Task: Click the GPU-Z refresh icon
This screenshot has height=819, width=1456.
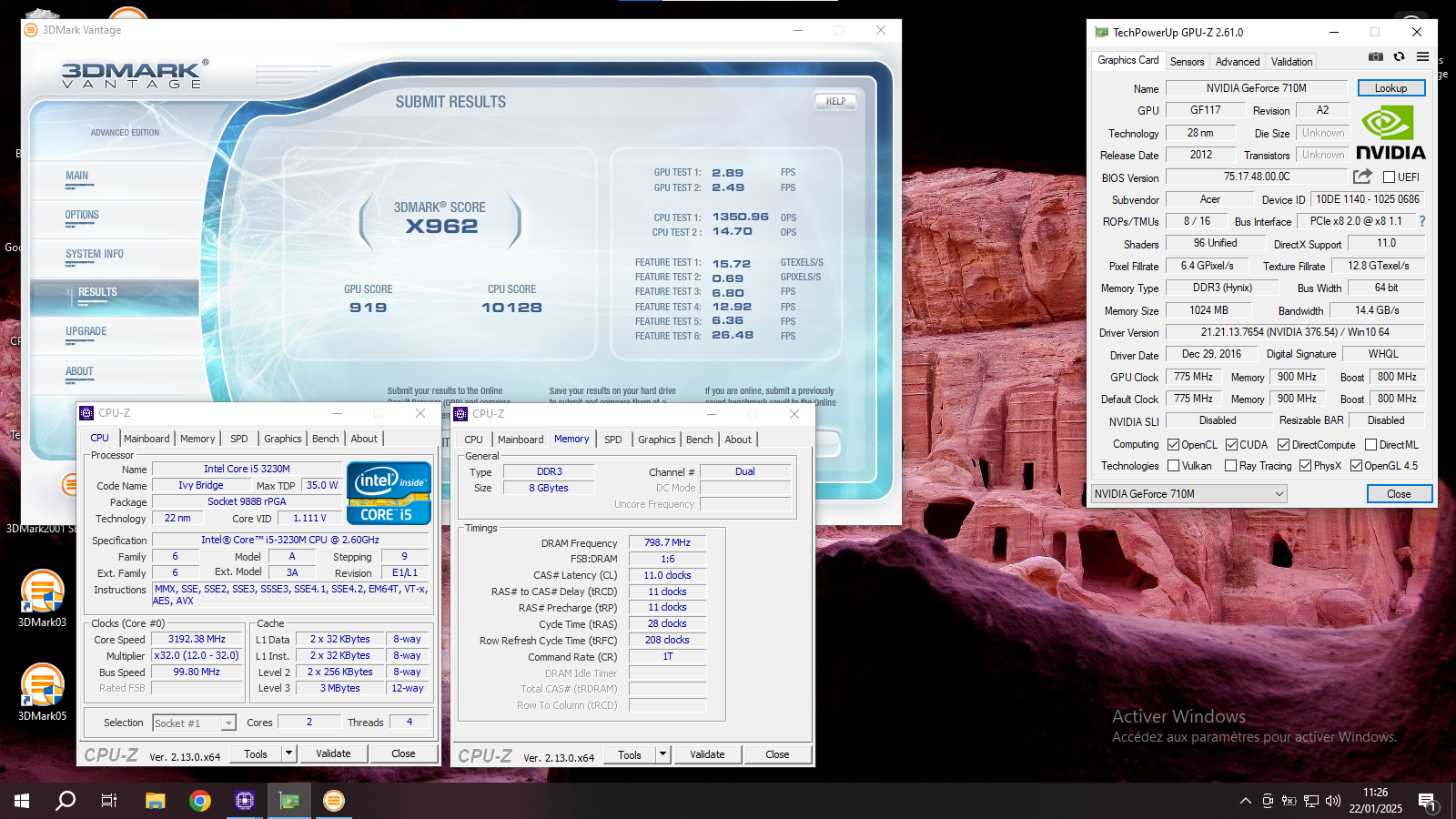Action: click(x=1399, y=57)
